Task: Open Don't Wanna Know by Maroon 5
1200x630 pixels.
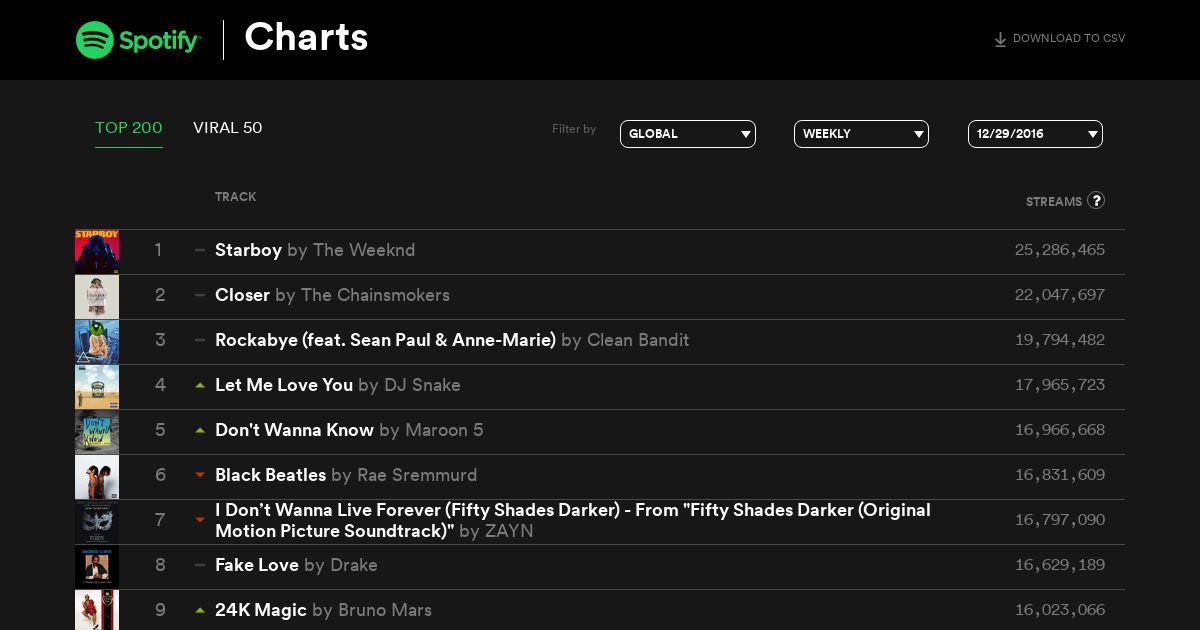Action: 349,430
